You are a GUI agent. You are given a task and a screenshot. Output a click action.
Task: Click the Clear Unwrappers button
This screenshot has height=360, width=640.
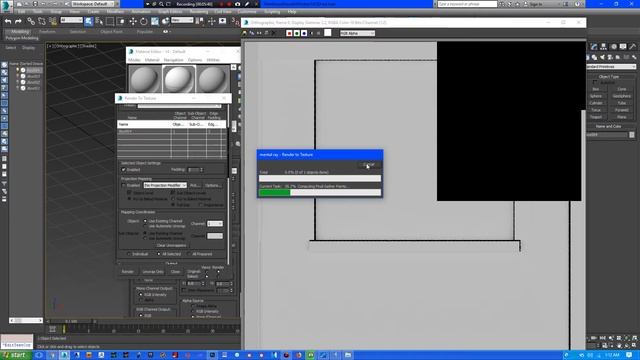[x=171, y=245]
